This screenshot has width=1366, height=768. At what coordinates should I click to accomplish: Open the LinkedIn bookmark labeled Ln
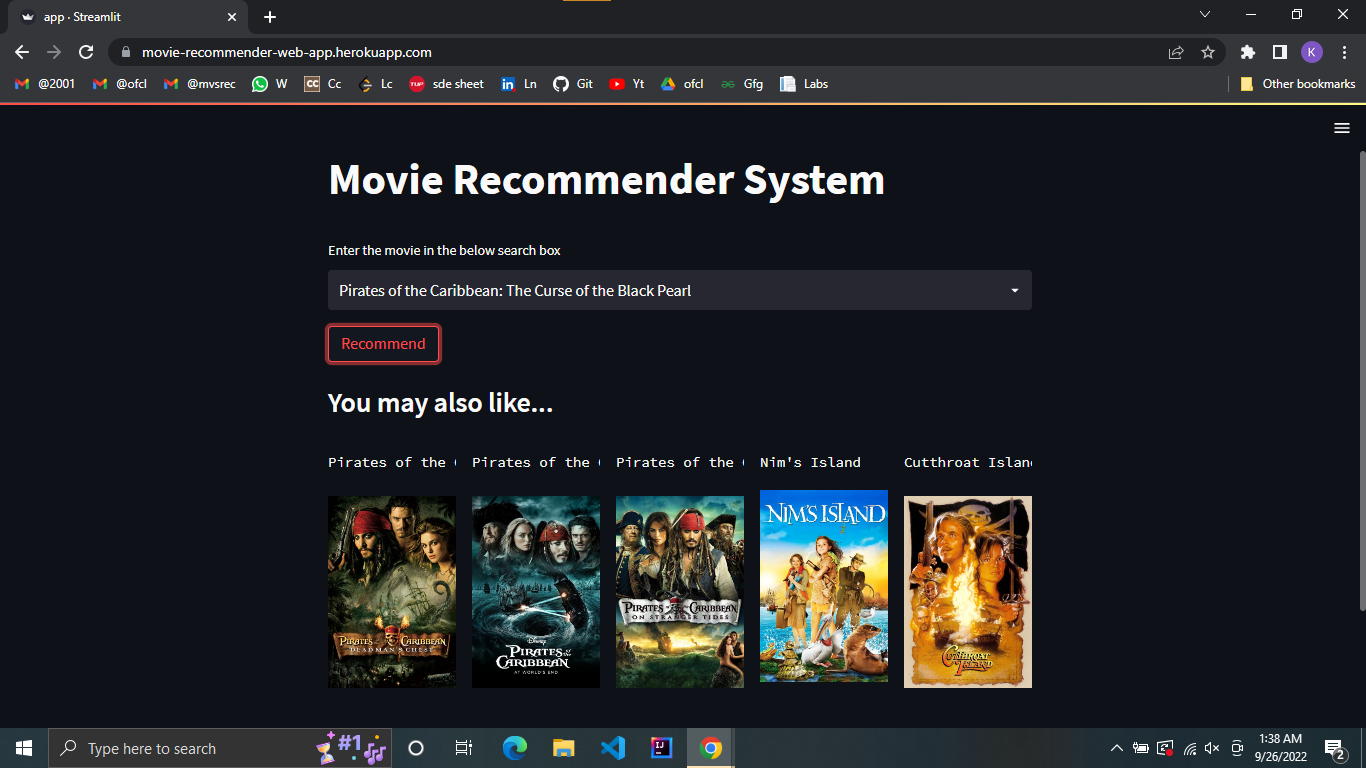tap(519, 84)
